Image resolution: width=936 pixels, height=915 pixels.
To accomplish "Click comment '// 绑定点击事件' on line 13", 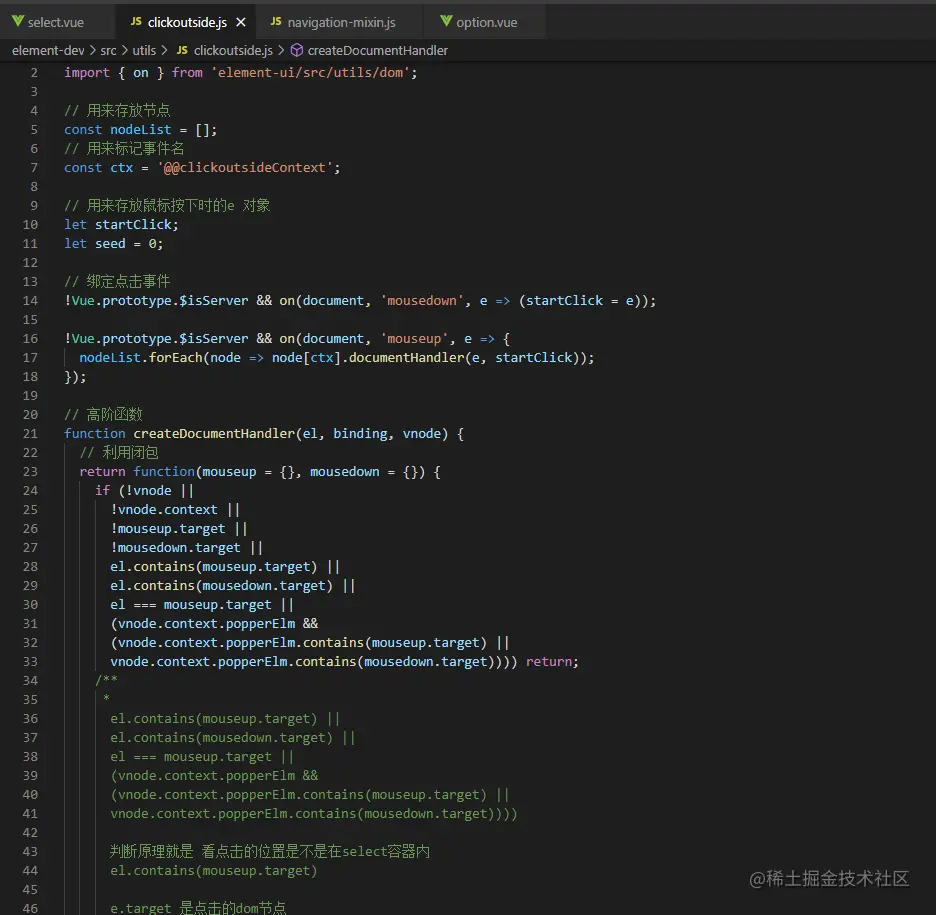I will tap(117, 282).
